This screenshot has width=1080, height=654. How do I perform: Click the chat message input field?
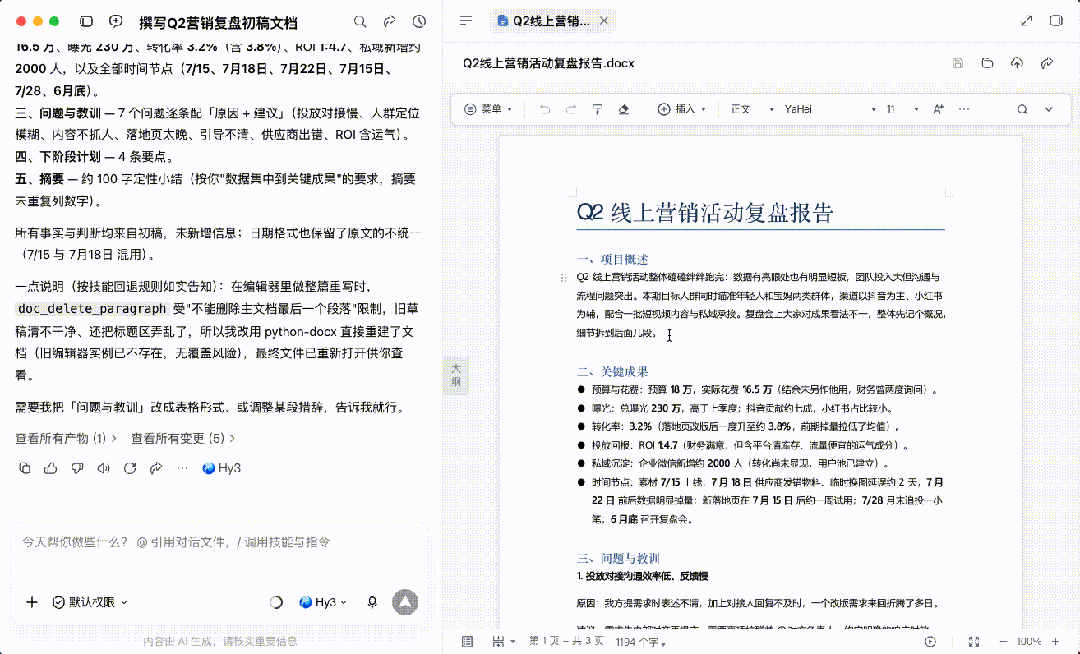point(218,542)
